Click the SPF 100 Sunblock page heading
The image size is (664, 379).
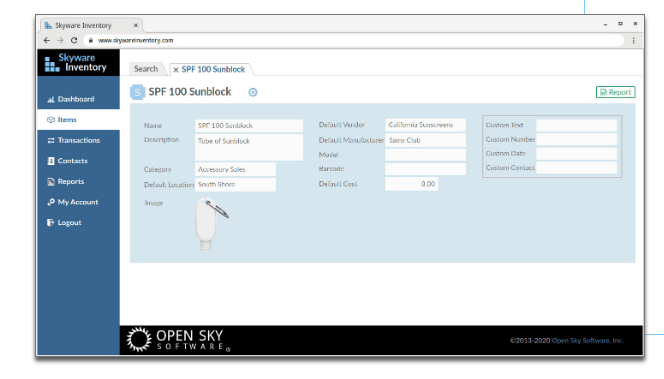click(x=190, y=92)
